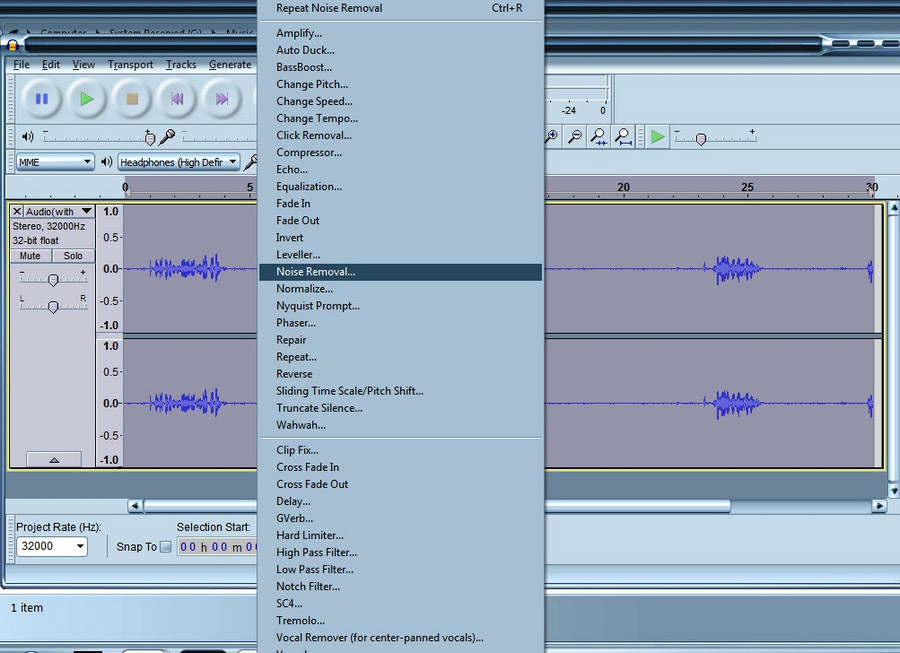Toggle the Snap To checkbox

point(165,547)
